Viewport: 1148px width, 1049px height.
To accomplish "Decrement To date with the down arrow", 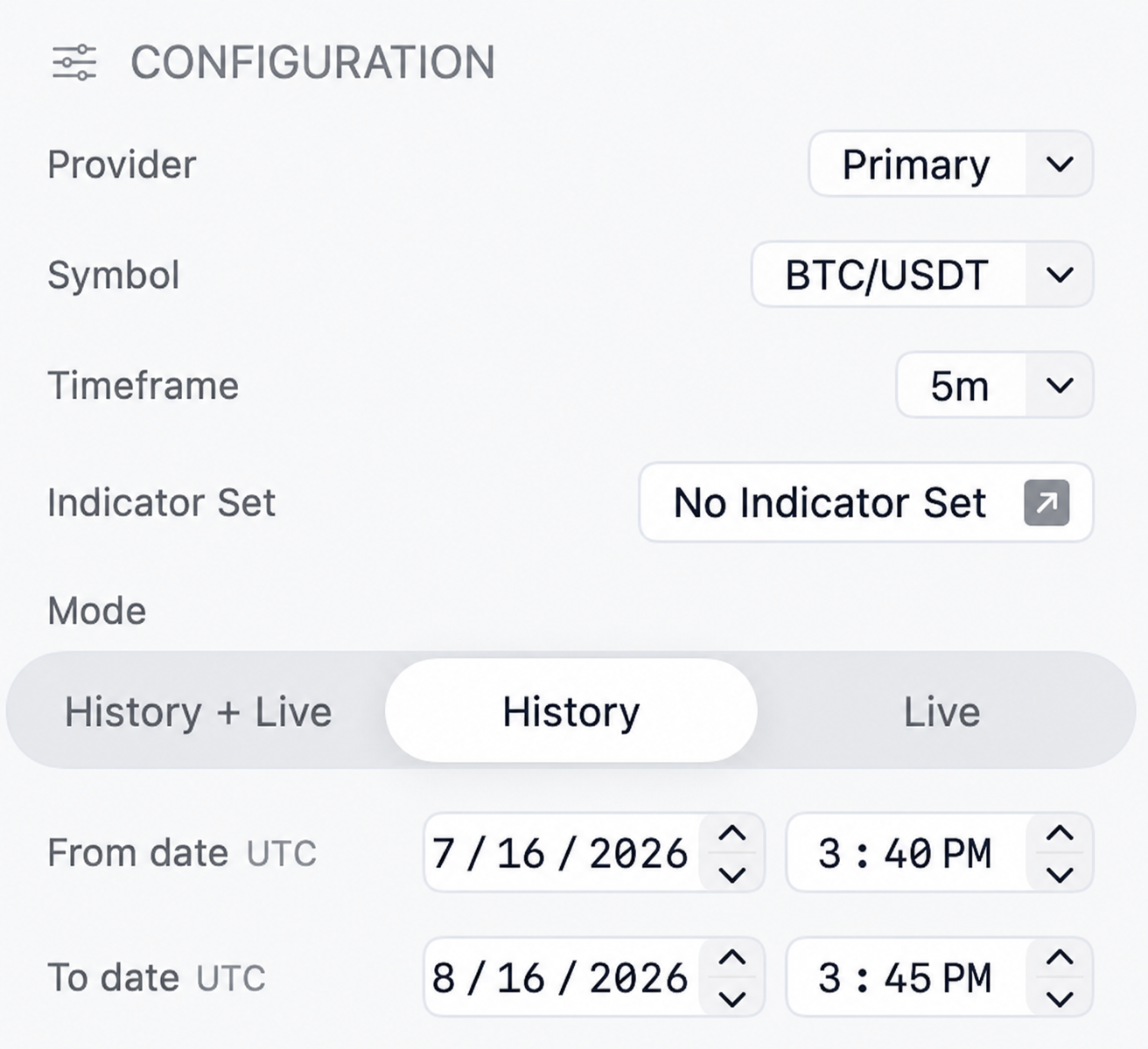I will (731, 998).
